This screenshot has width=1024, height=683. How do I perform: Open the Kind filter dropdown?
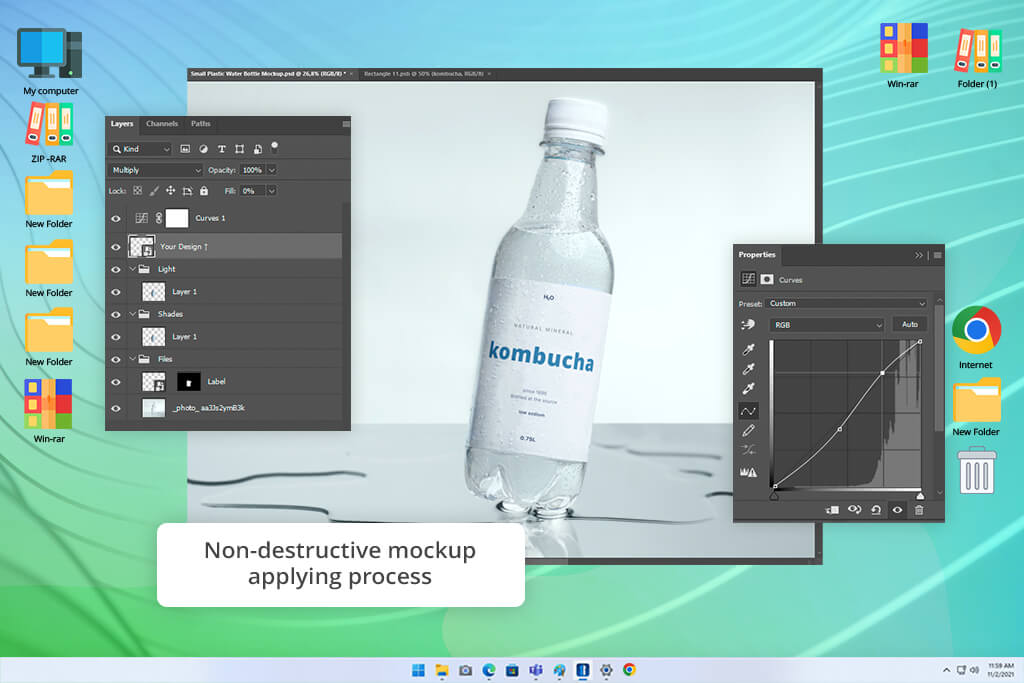coord(140,149)
